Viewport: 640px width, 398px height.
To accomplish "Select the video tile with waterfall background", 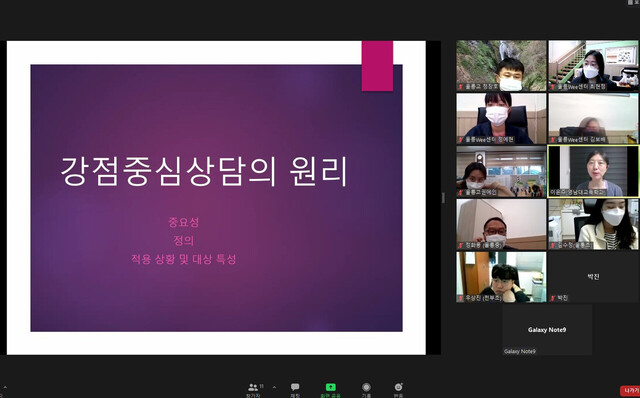I will pos(501,65).
